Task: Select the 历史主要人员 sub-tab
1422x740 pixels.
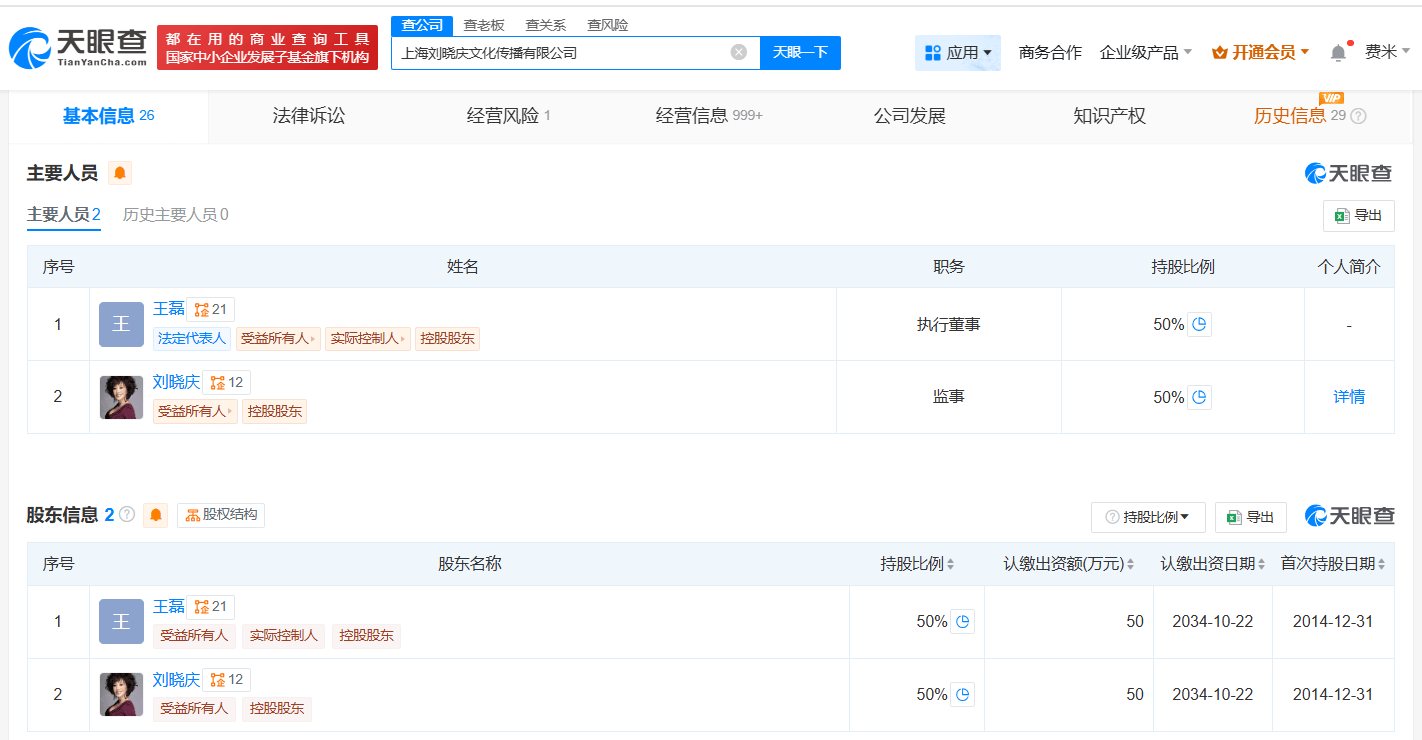Action: click(x=175, y=215)
